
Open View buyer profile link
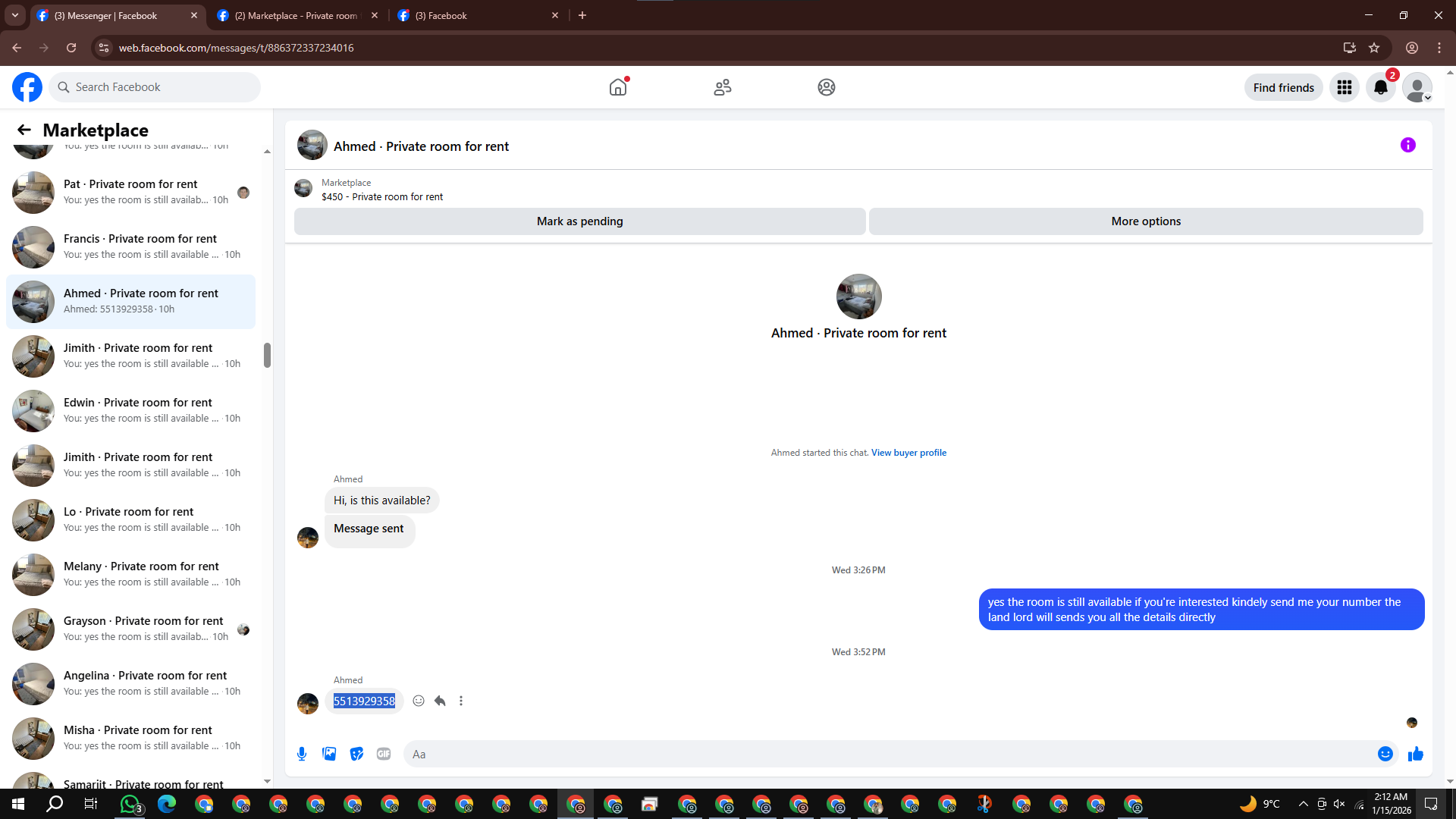[x=908, y=453]
